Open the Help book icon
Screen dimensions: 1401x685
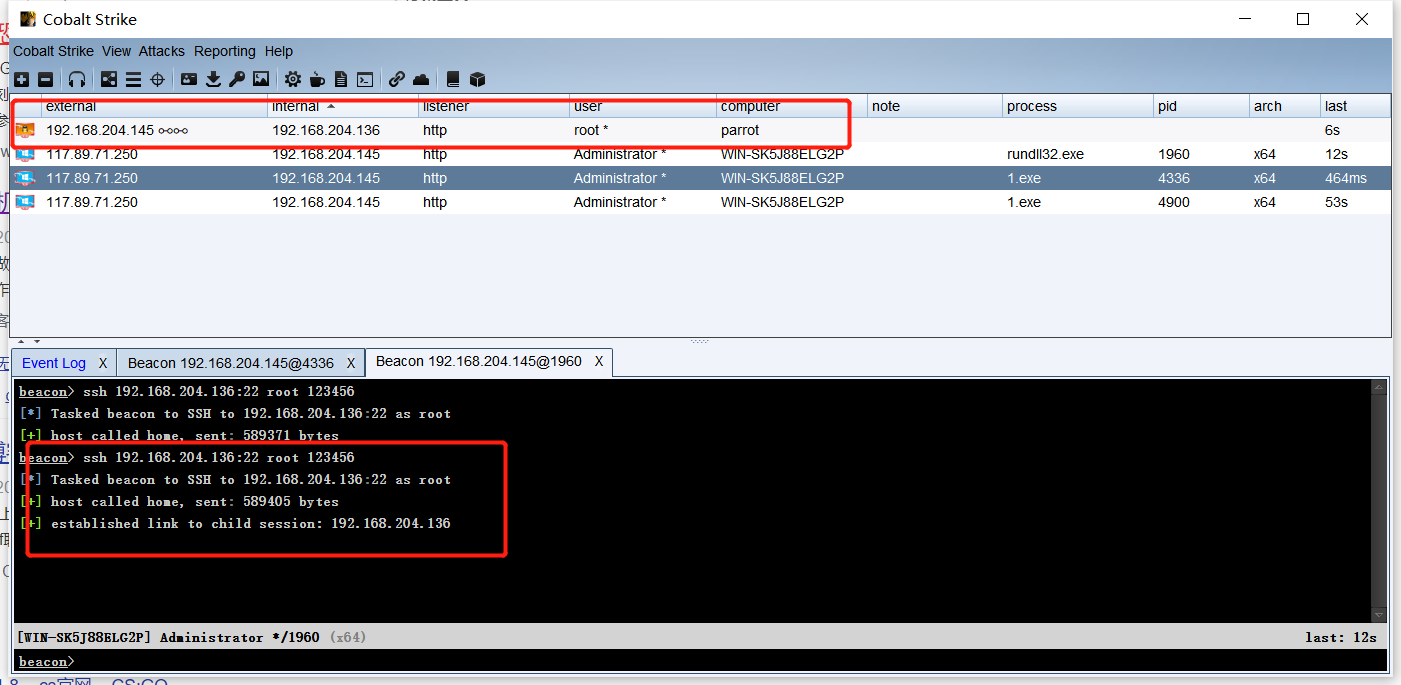coord(453,79)
